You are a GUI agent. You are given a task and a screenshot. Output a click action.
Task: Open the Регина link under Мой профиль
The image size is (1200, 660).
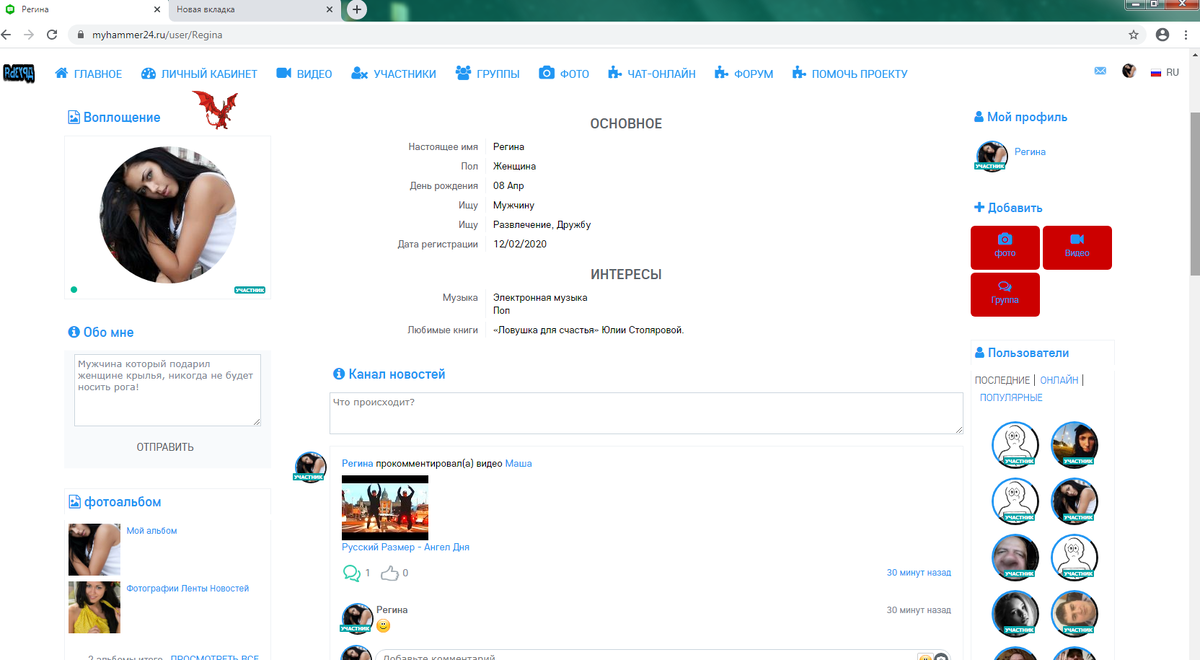[1030, 152]
